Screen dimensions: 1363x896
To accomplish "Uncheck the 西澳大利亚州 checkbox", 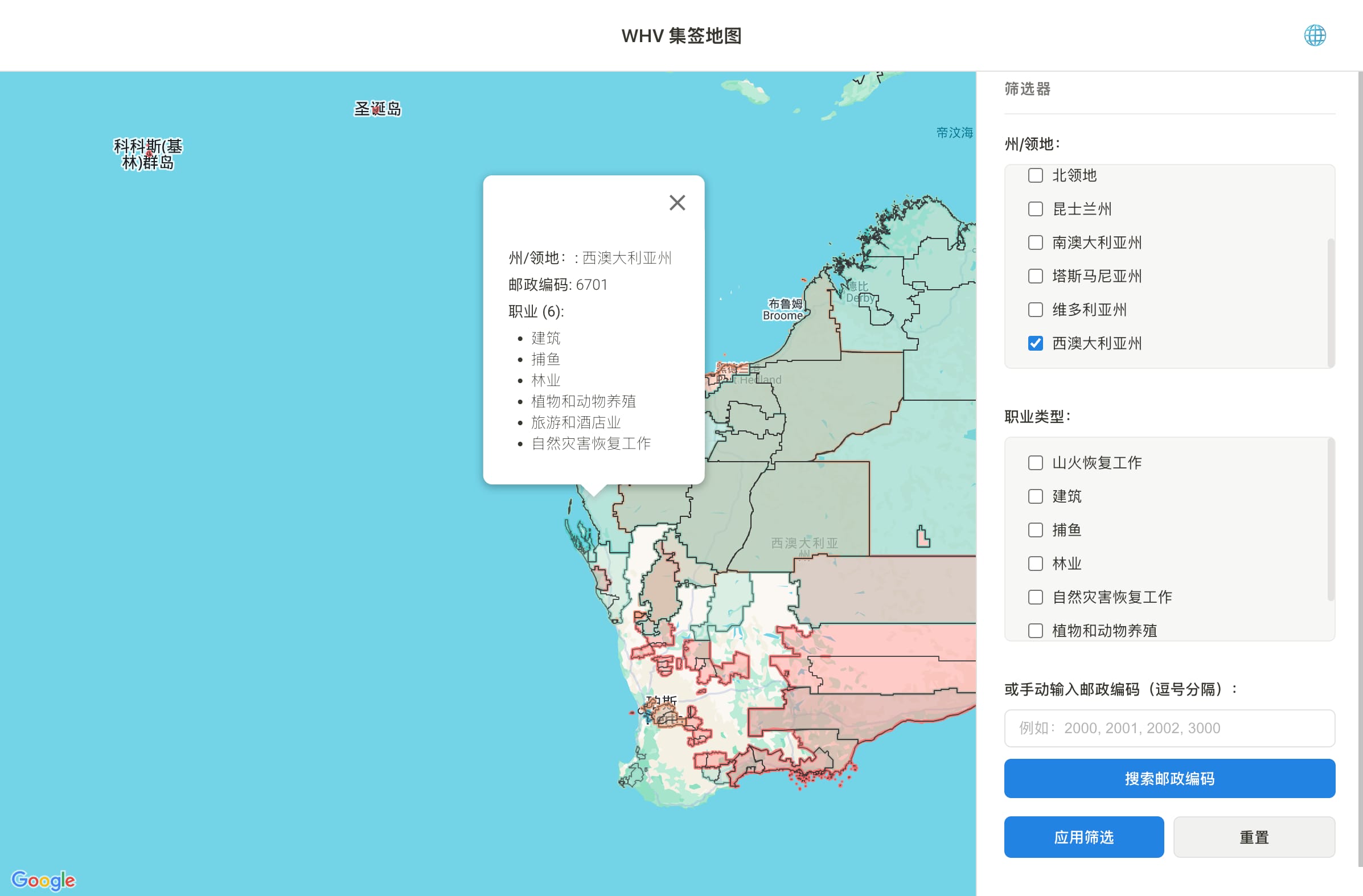I will 1036,343.
